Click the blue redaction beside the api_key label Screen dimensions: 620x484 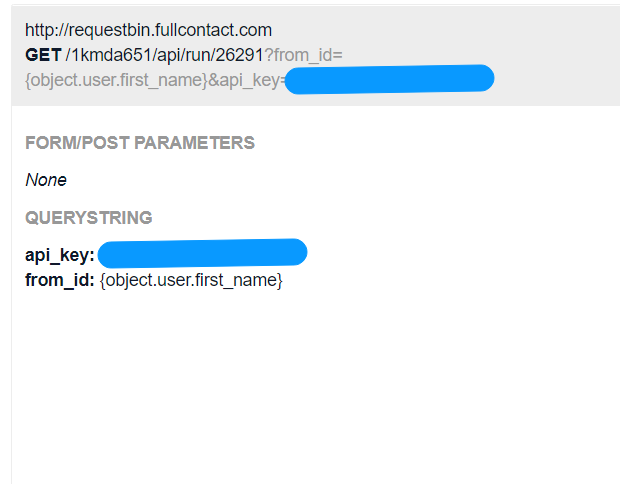(x=202, y=253)
